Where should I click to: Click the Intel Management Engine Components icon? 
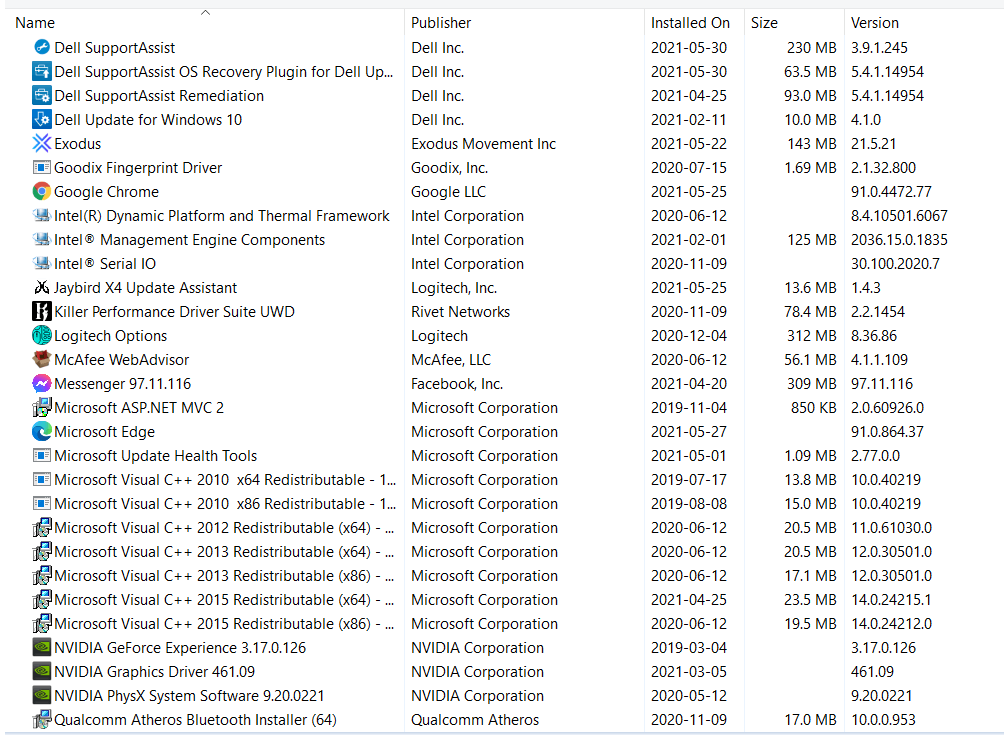(42, 239)
